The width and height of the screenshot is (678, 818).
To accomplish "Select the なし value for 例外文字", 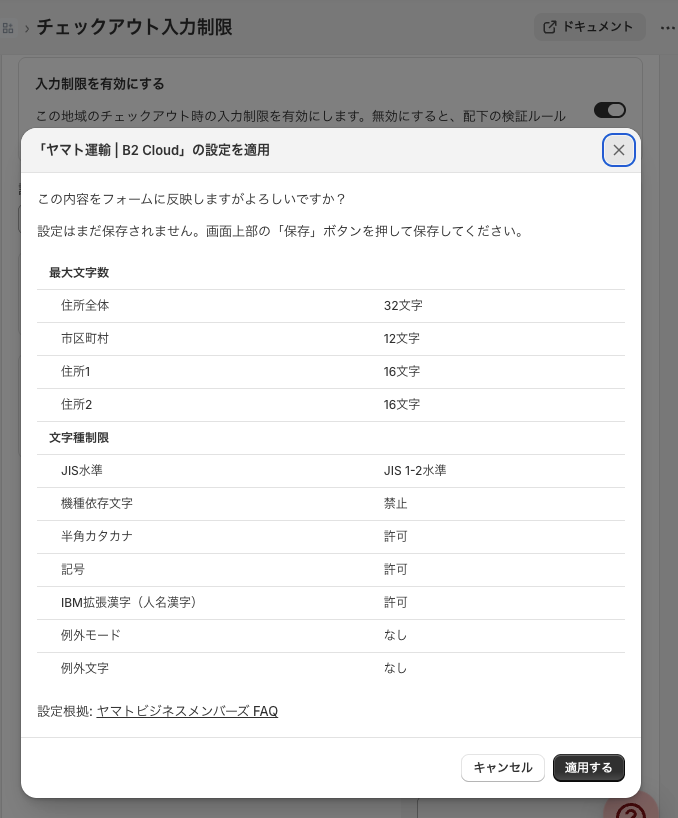I will coord(395,668).
